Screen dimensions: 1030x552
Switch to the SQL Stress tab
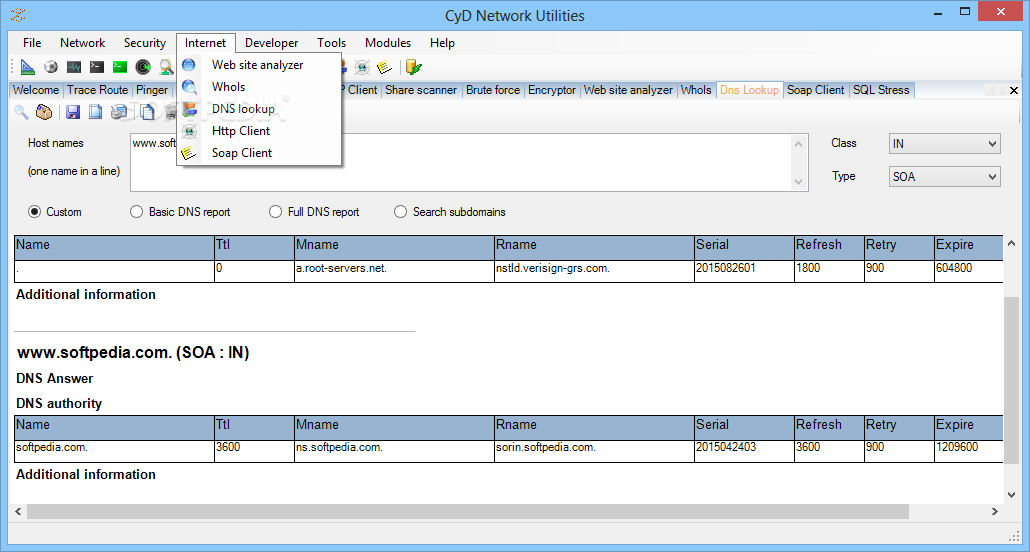tap(881, 90)
